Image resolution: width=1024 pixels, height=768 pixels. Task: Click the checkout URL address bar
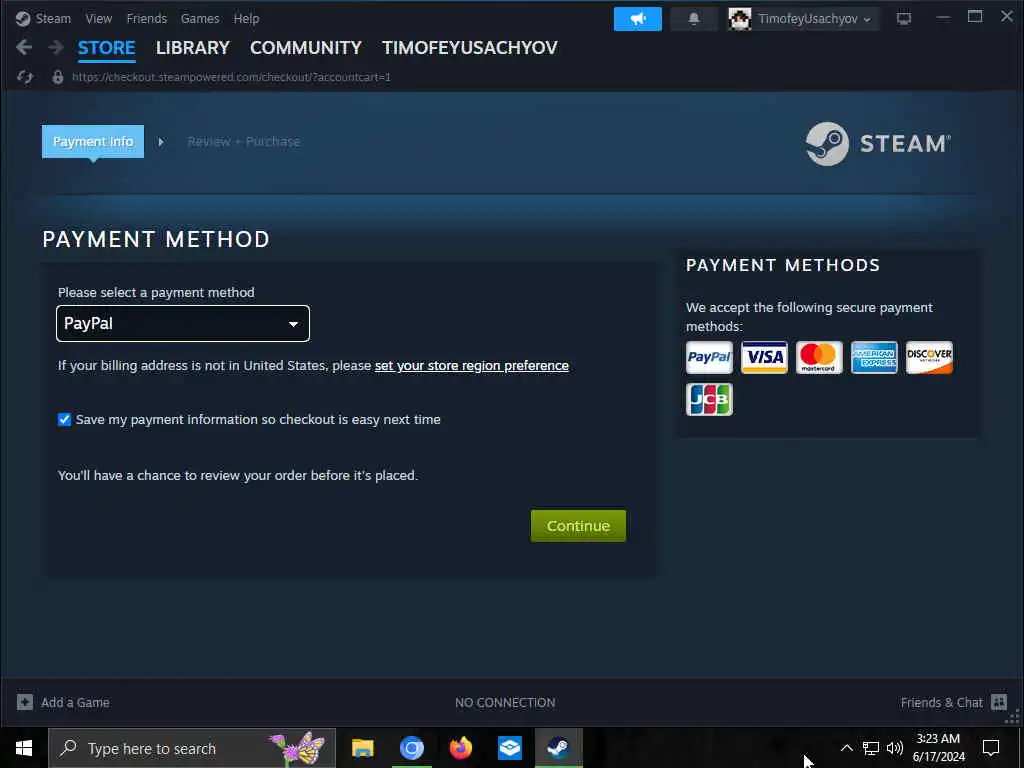231,77
